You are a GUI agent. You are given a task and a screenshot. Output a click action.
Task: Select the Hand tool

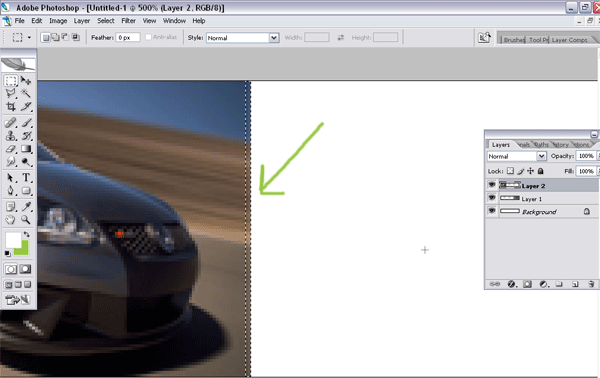click(11, 220)
